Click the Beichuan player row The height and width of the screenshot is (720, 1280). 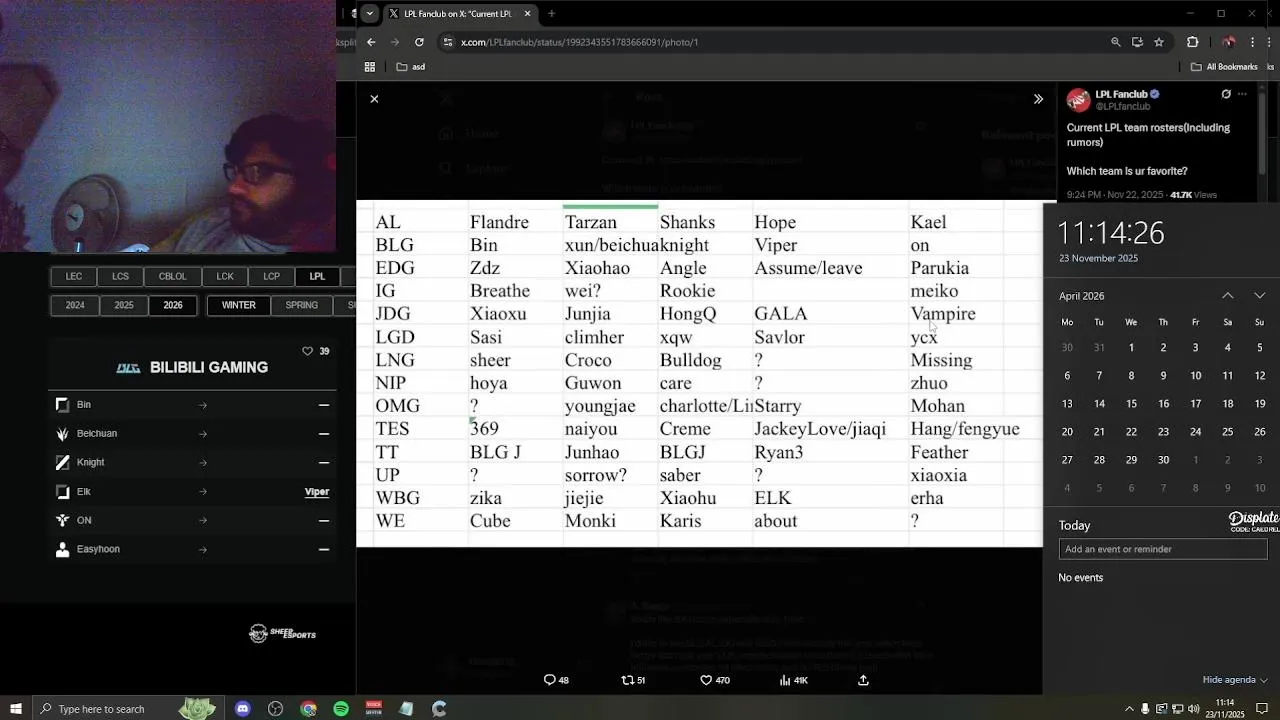[x=192, y=434]
